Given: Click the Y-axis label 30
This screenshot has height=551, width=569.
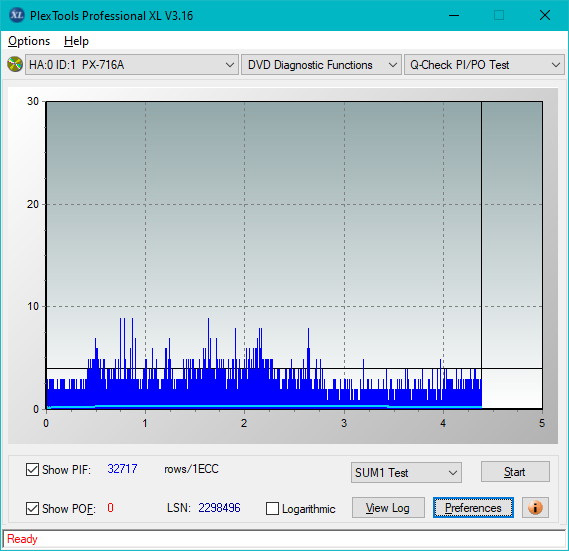Looking at the screenshot, I should (x=33, y=101).
